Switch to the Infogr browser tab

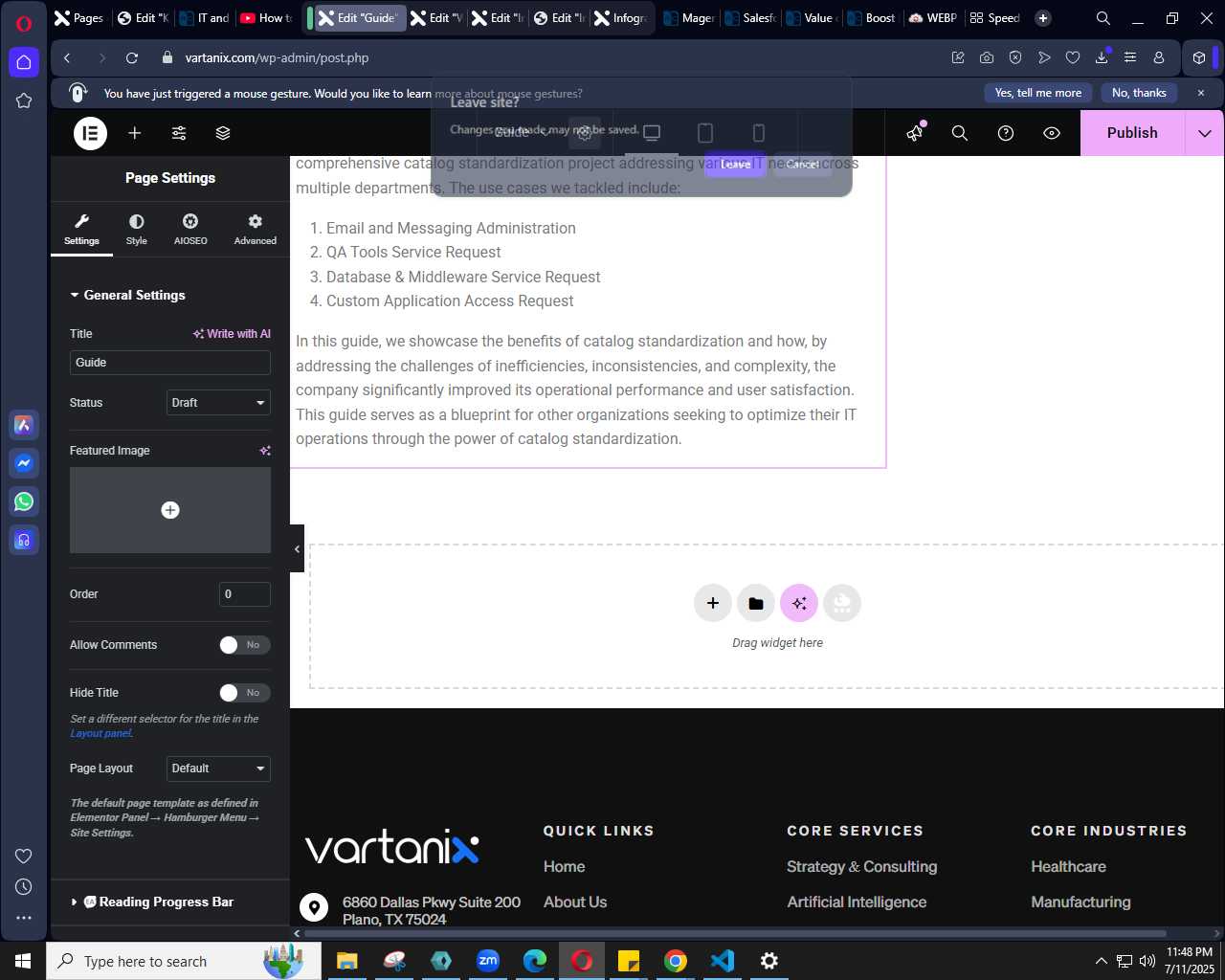(x=620, y=18)
